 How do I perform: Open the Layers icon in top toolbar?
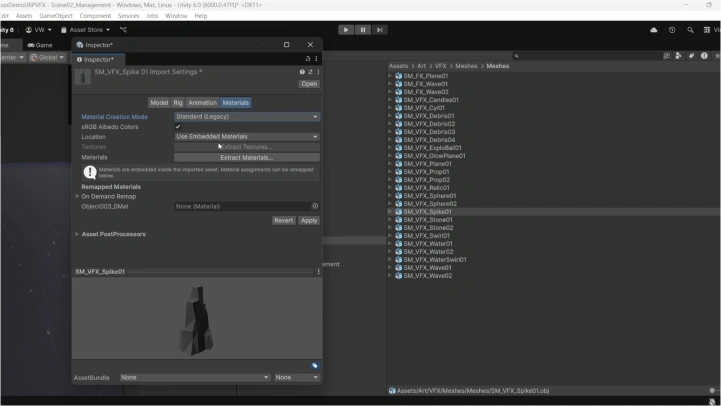click(707, 30)
